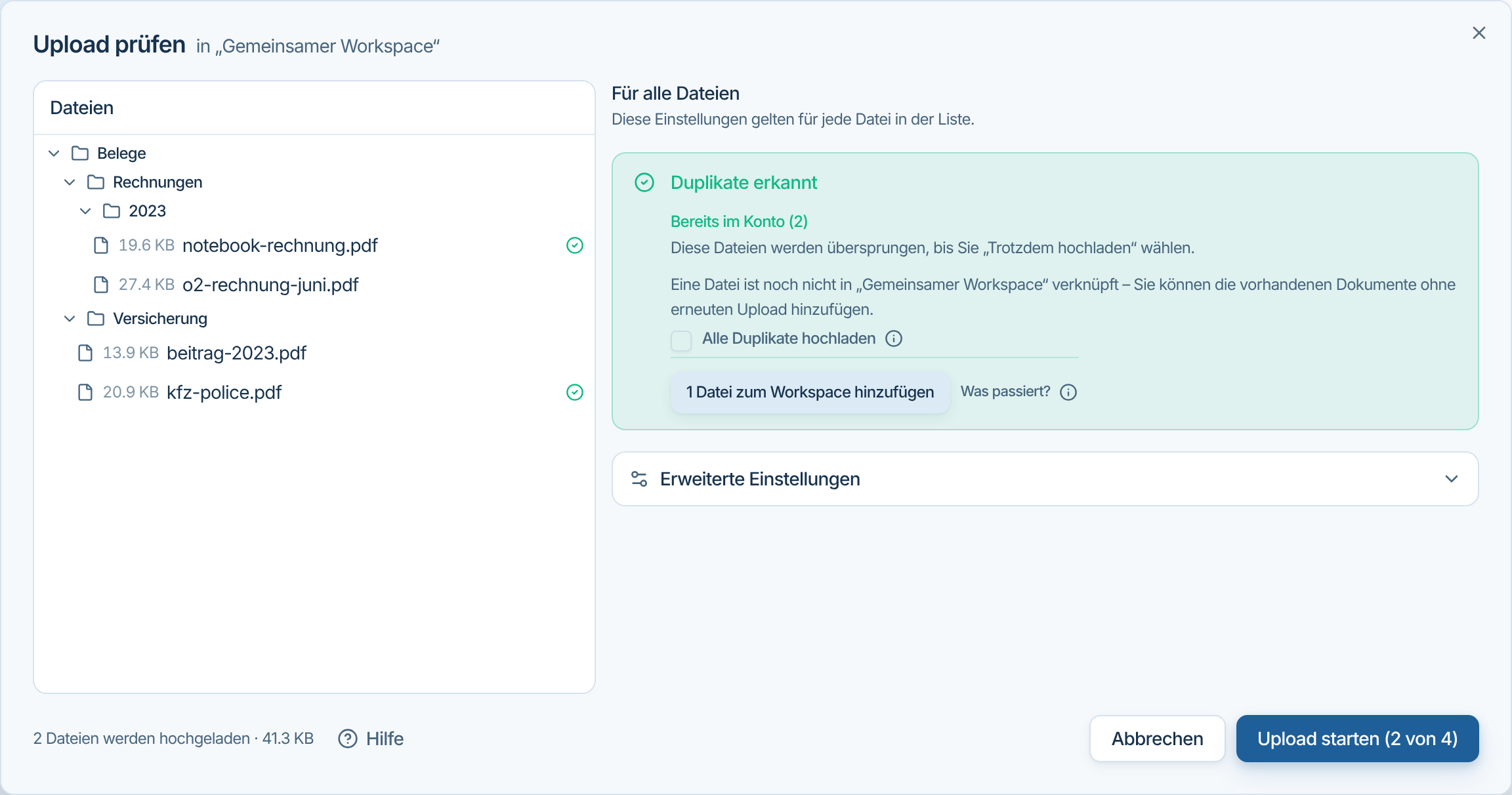Start upload with Upload starten (2 von 4)
Viewport: 1512px width, 795px height.
1357,739
